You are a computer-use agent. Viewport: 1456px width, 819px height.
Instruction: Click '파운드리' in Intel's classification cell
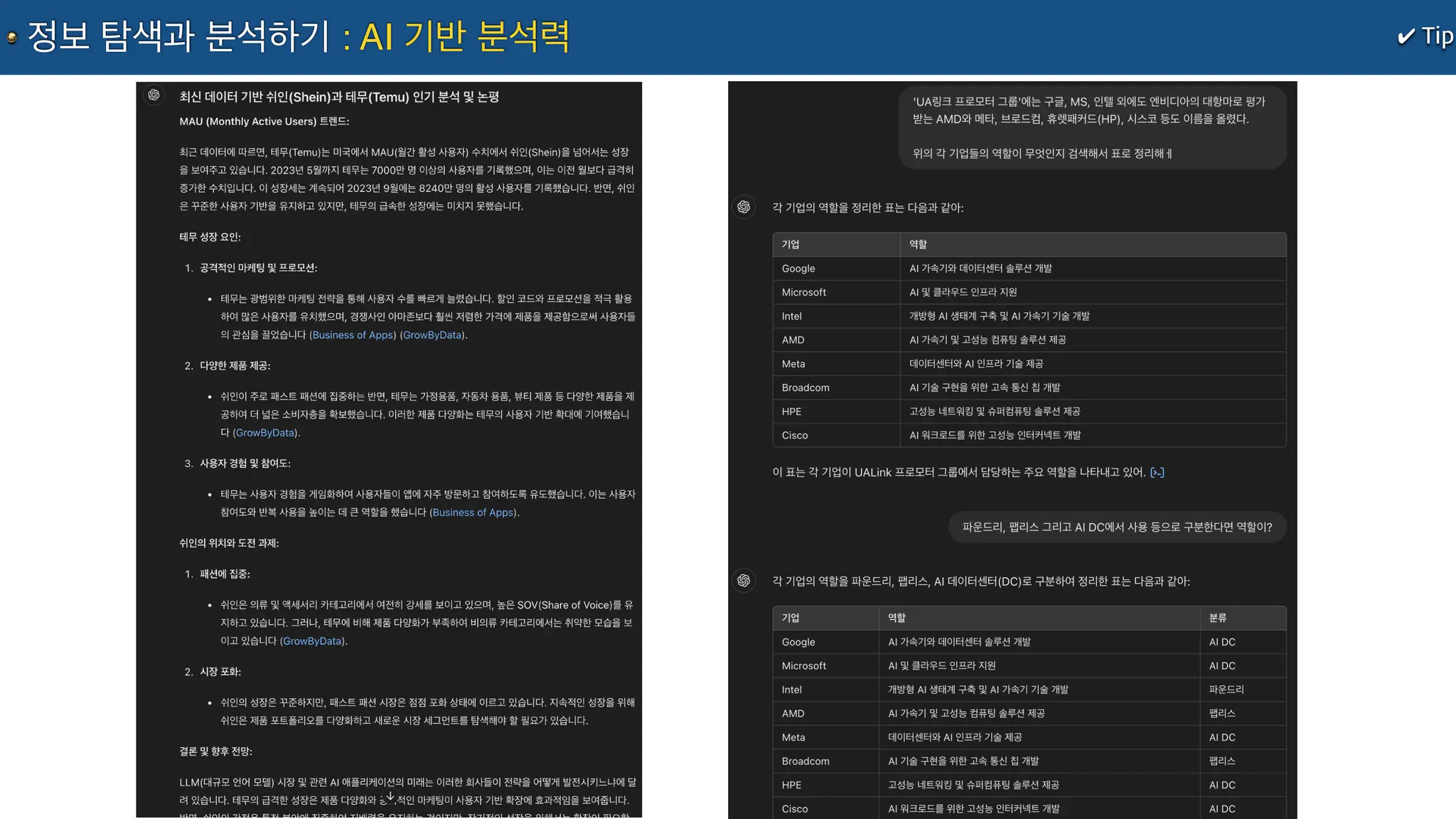coord(1226,690)
